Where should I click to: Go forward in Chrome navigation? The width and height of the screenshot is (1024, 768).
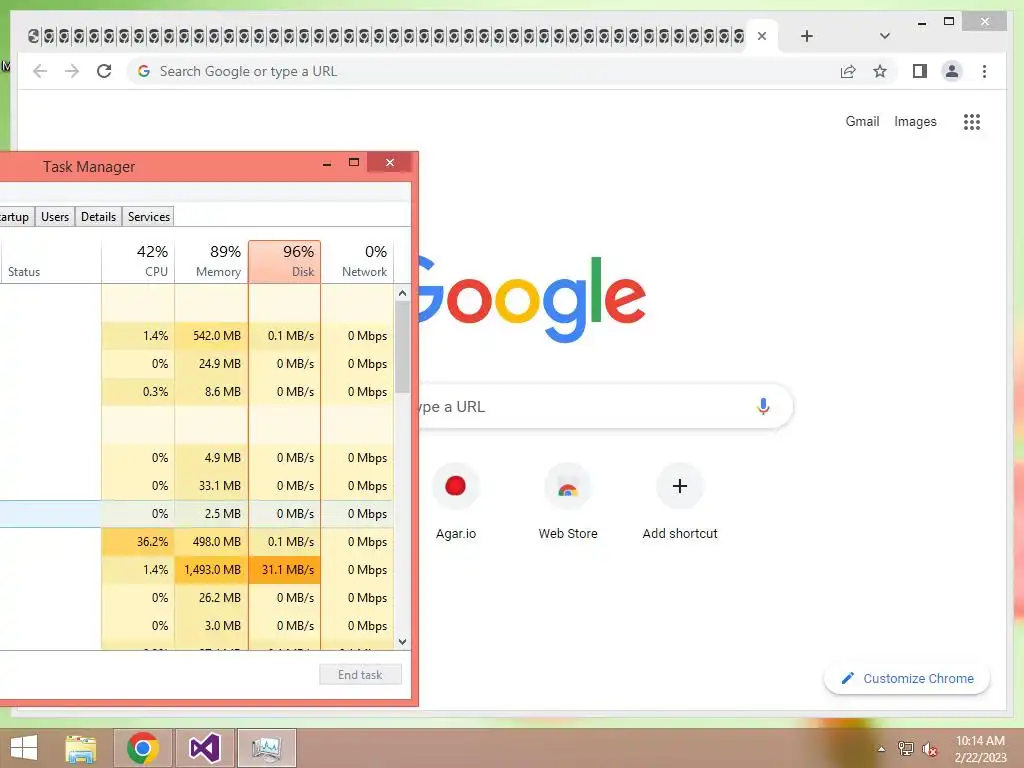tap(72, 71)
